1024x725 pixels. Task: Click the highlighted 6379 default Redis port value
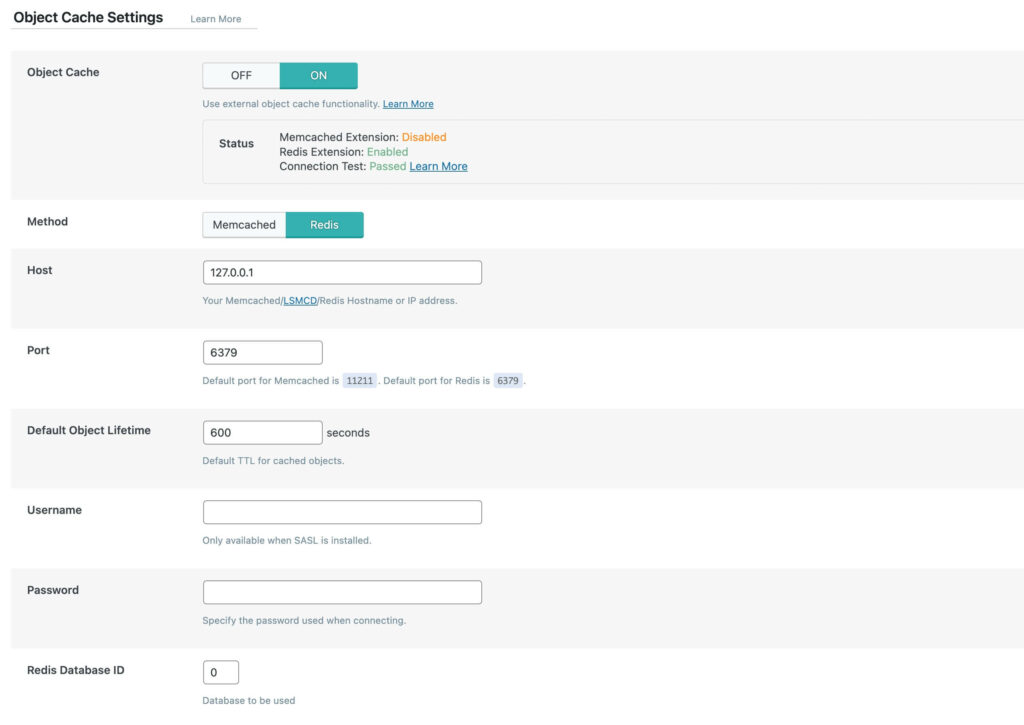(508, 380)
